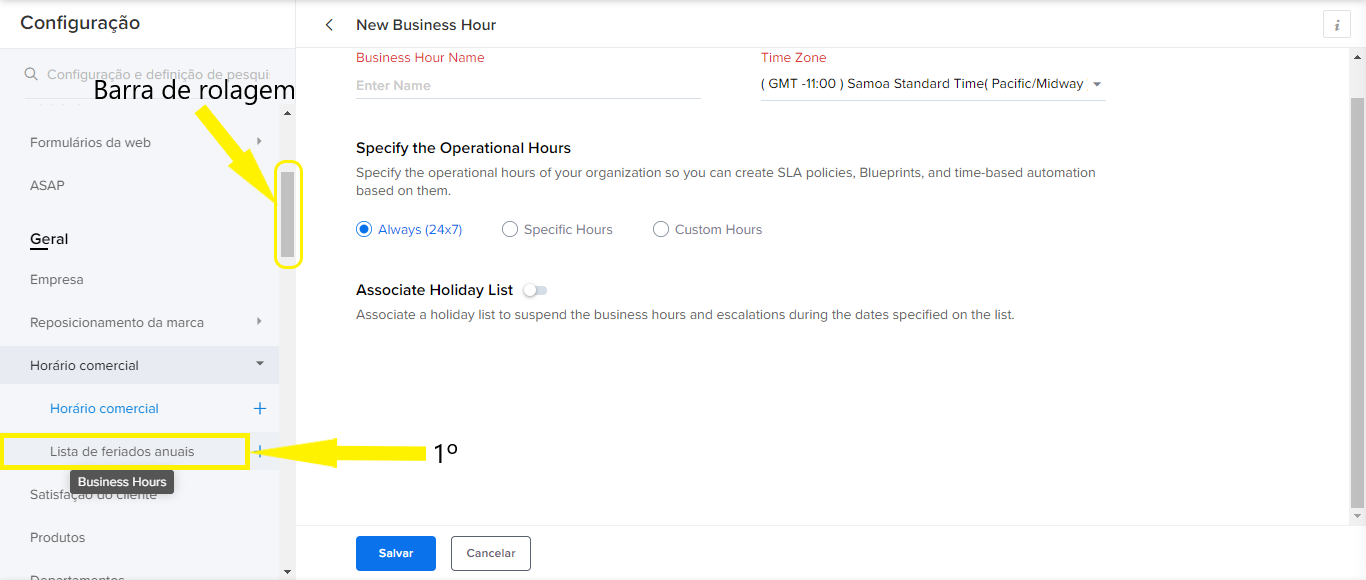Screen dimensions: 1366x580
Task: Click the New Business Hour title
Action: (x=426, y=25)
